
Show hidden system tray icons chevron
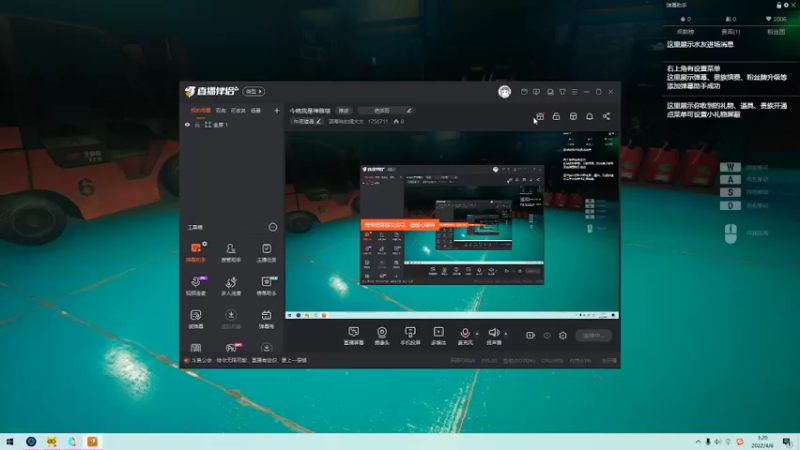[x=697, y=441]
